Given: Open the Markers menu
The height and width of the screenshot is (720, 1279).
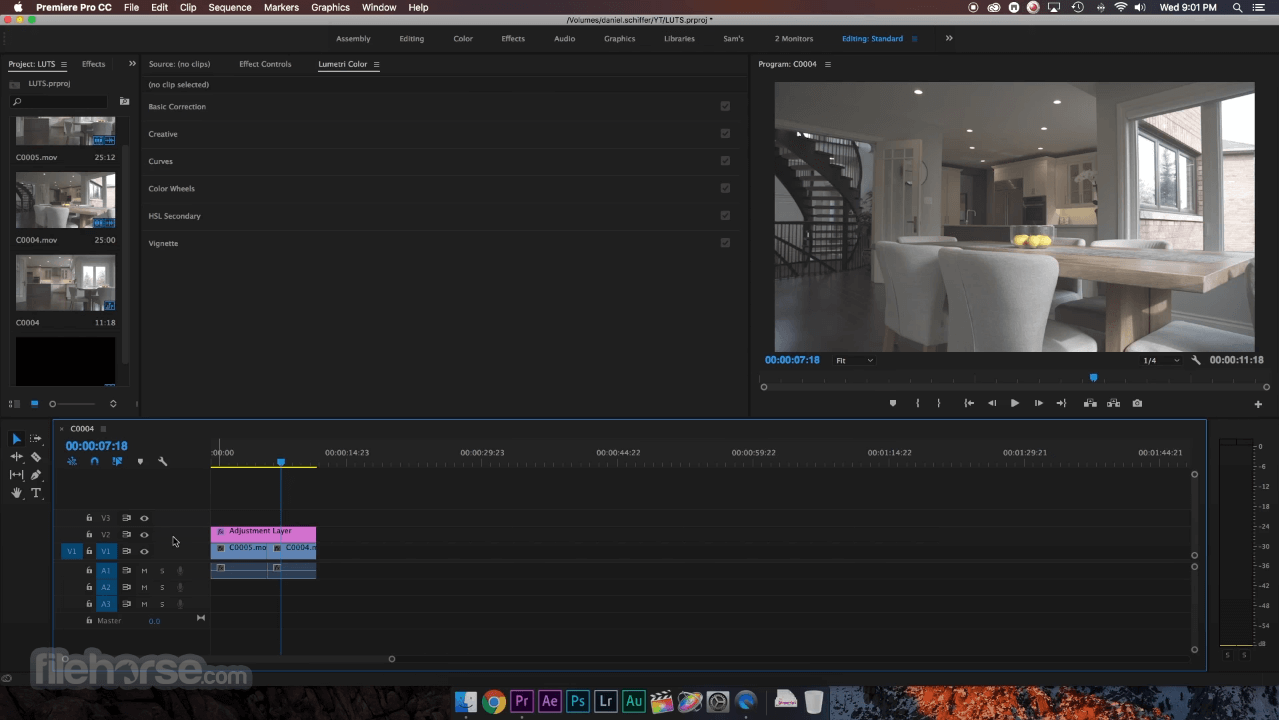Looking at the screenshot, I should (281, 7).
